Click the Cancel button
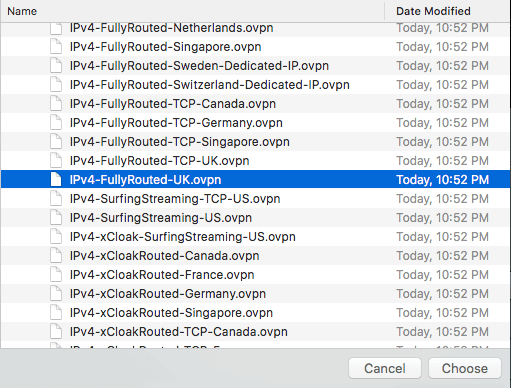511x388 pixels. click(x=385, y=368)
